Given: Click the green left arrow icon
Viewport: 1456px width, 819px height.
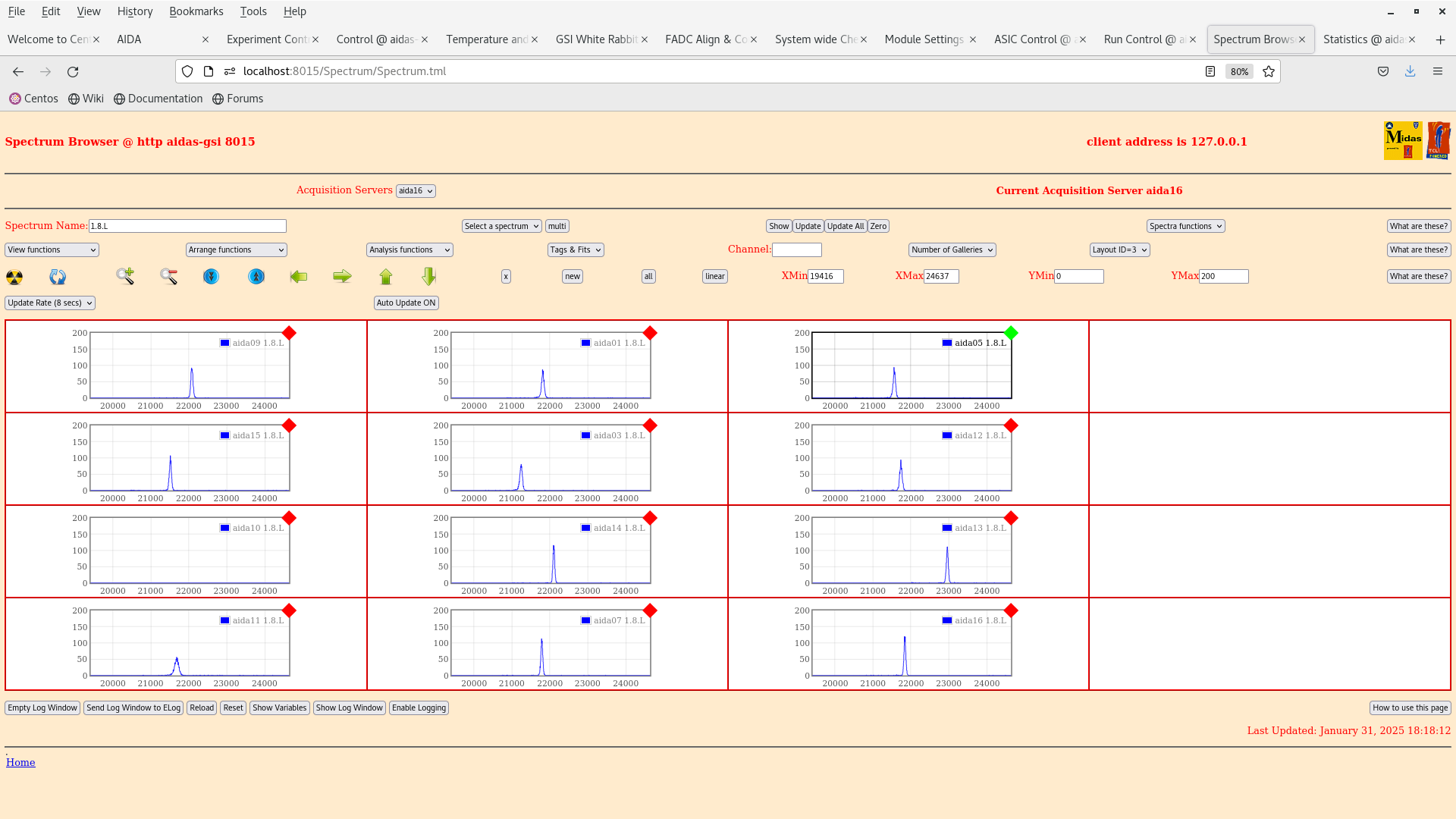Looking at the screenshot, I should [x=299, y=277].
